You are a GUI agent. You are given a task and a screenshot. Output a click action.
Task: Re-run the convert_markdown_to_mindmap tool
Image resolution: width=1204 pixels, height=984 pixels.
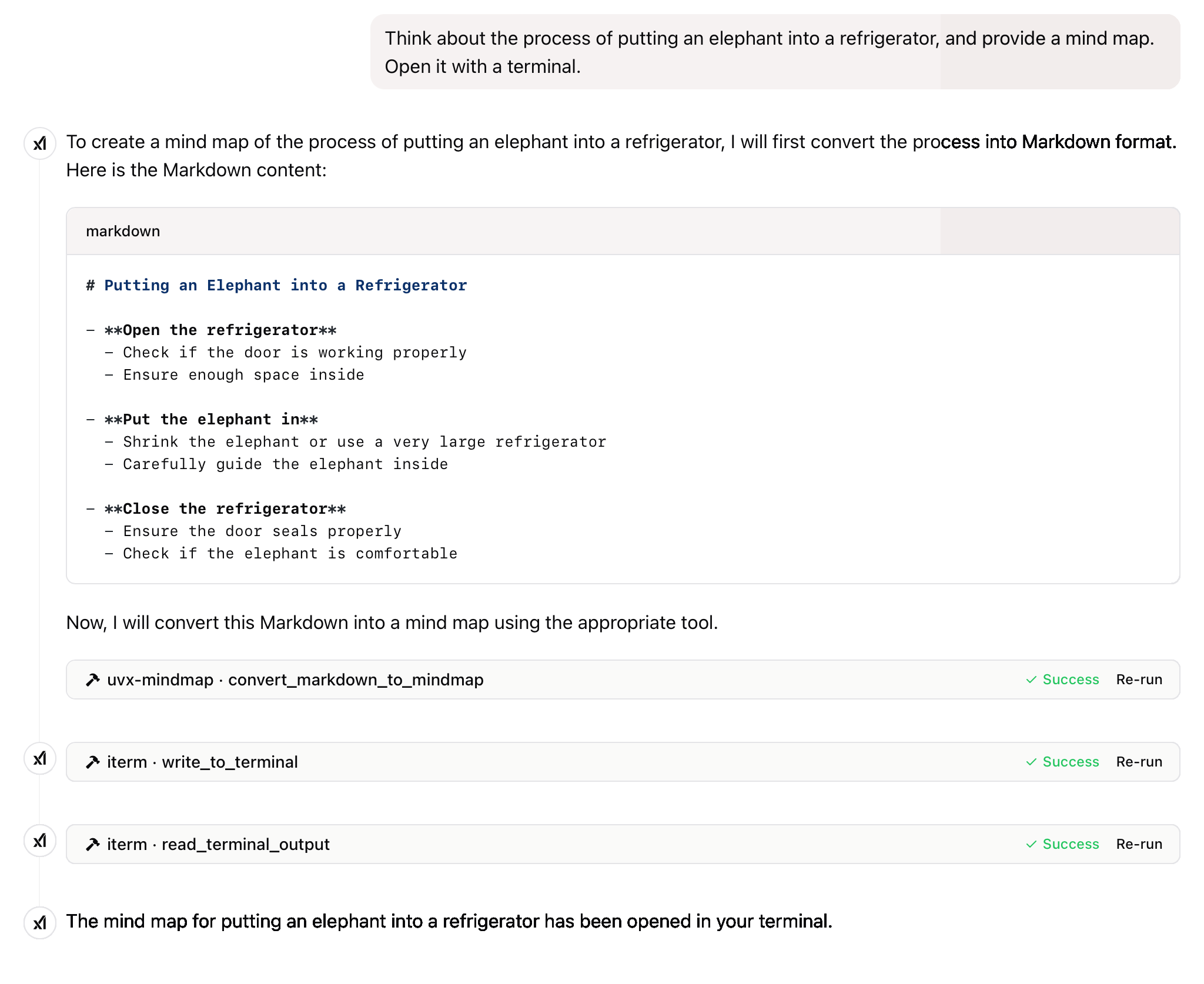point(1139,680)
